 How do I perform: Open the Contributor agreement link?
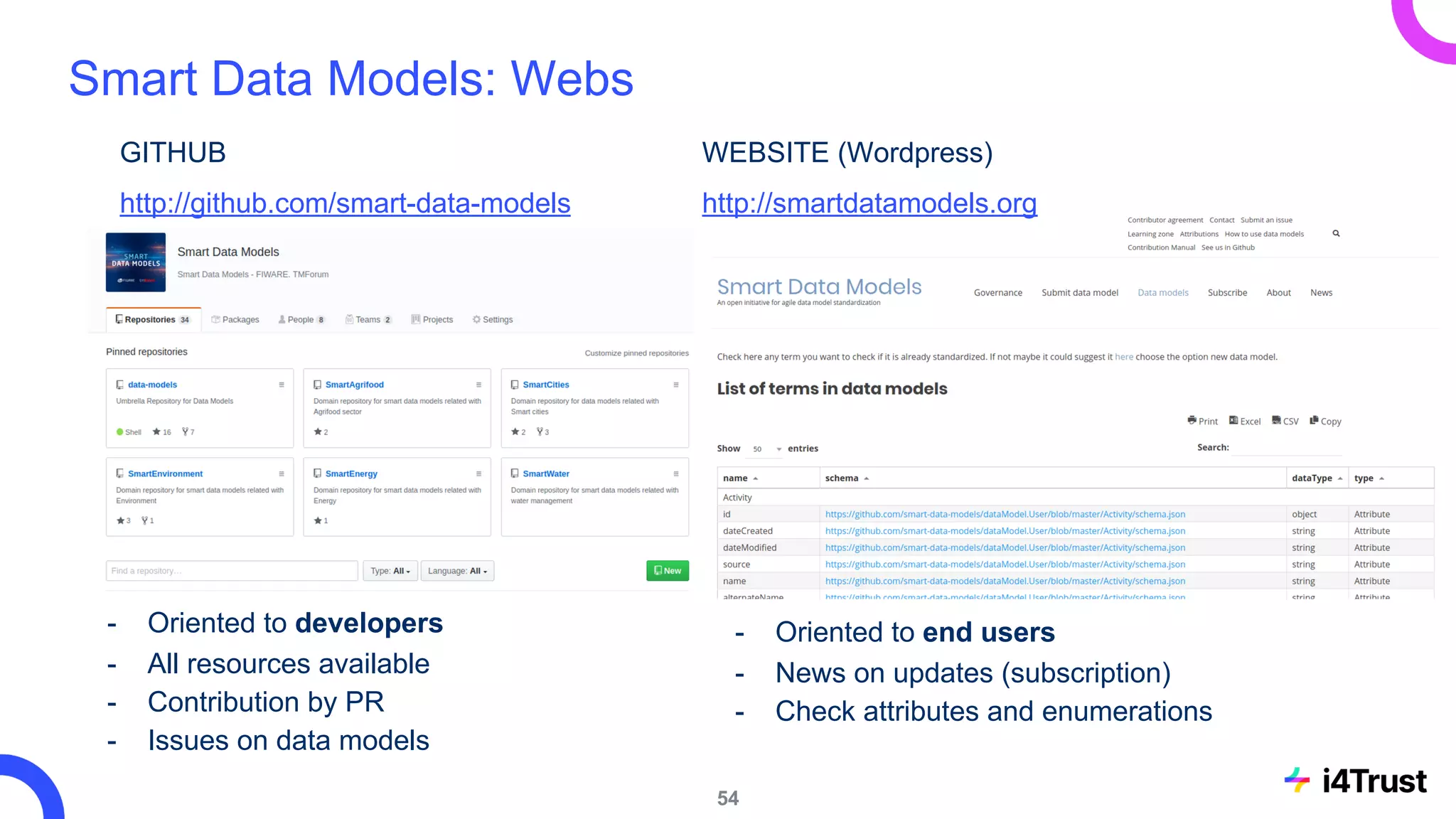1165,220
